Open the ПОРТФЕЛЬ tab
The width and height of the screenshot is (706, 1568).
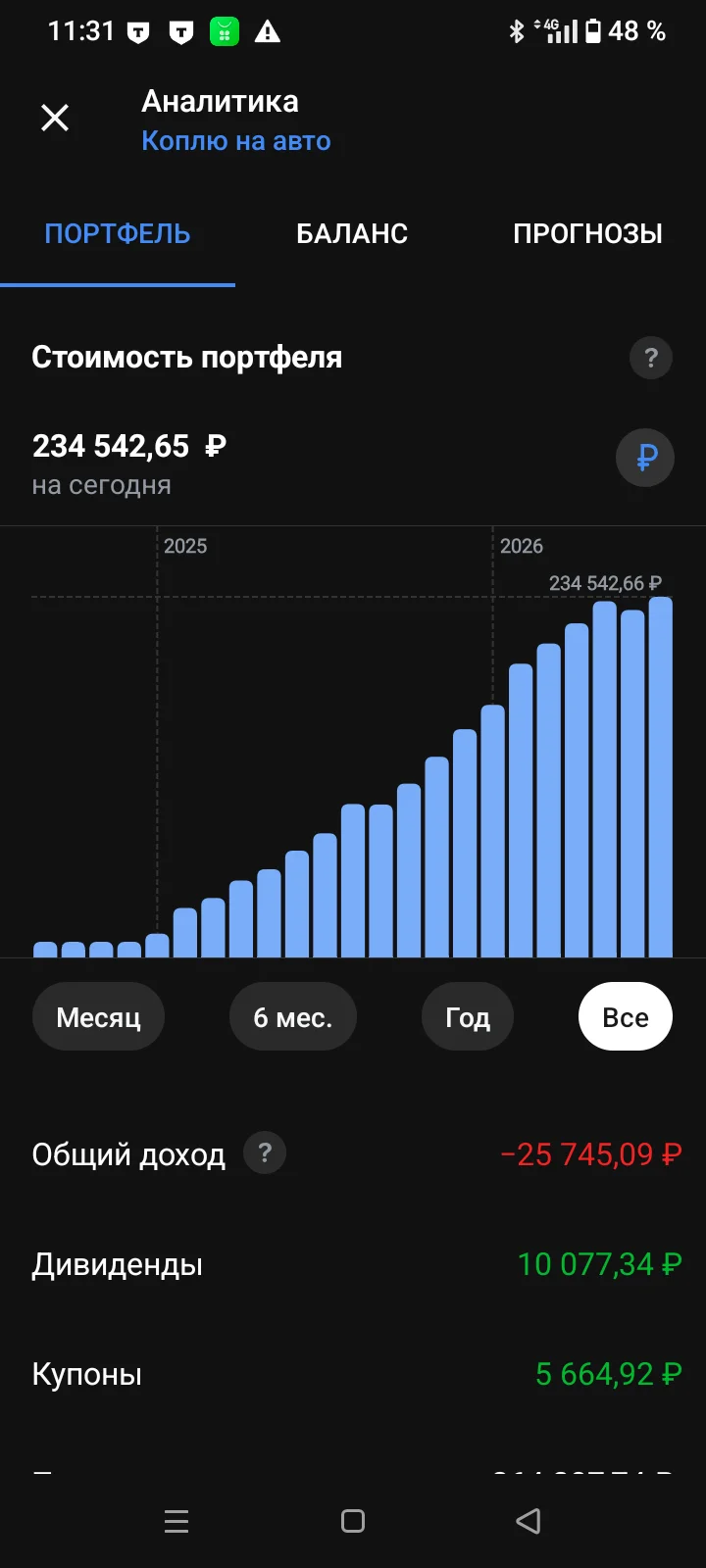pyautogui.click(x=118, y=234)
